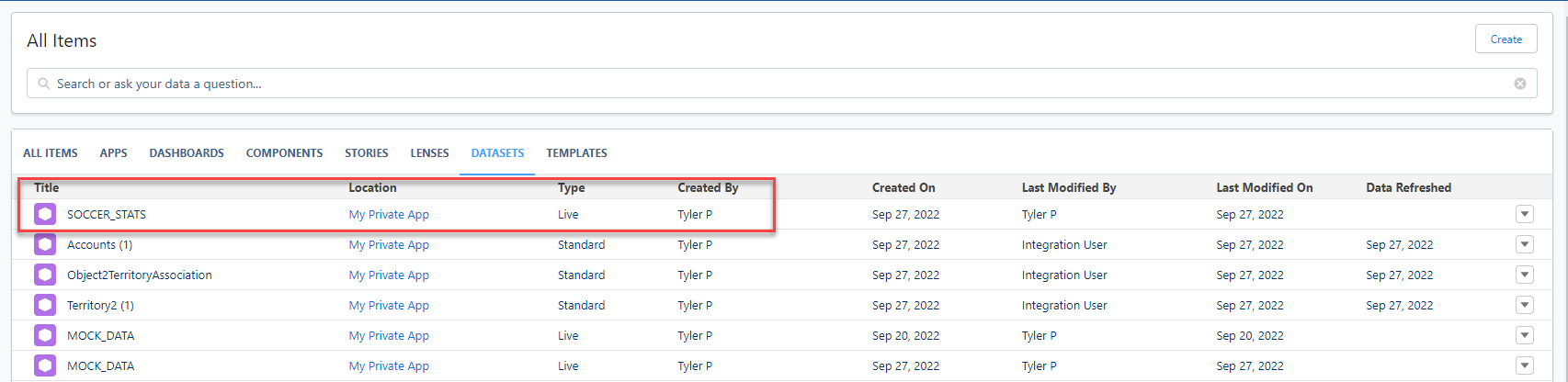This screenshot has width=1568, height=382.
Task: Sort by the Created On column header
Action: [903, 187]
